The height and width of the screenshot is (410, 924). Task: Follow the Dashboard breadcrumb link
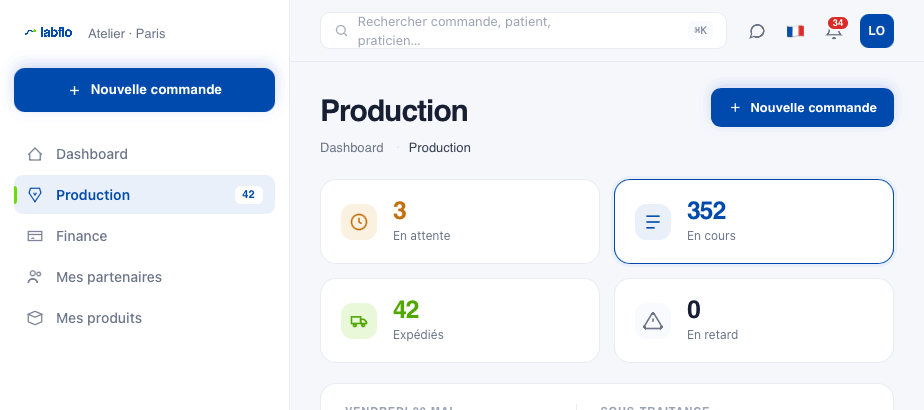[352, 148]
